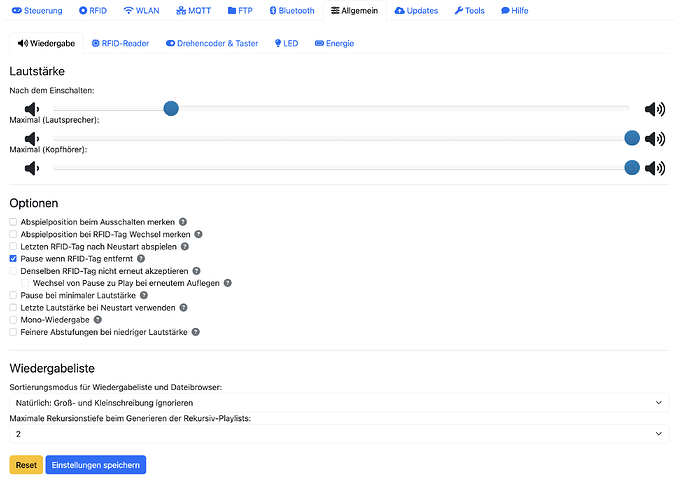Check Letzte Lautstärke bei Neustart verwenden
The image size is (690, 485).
[x=13, y=308]
